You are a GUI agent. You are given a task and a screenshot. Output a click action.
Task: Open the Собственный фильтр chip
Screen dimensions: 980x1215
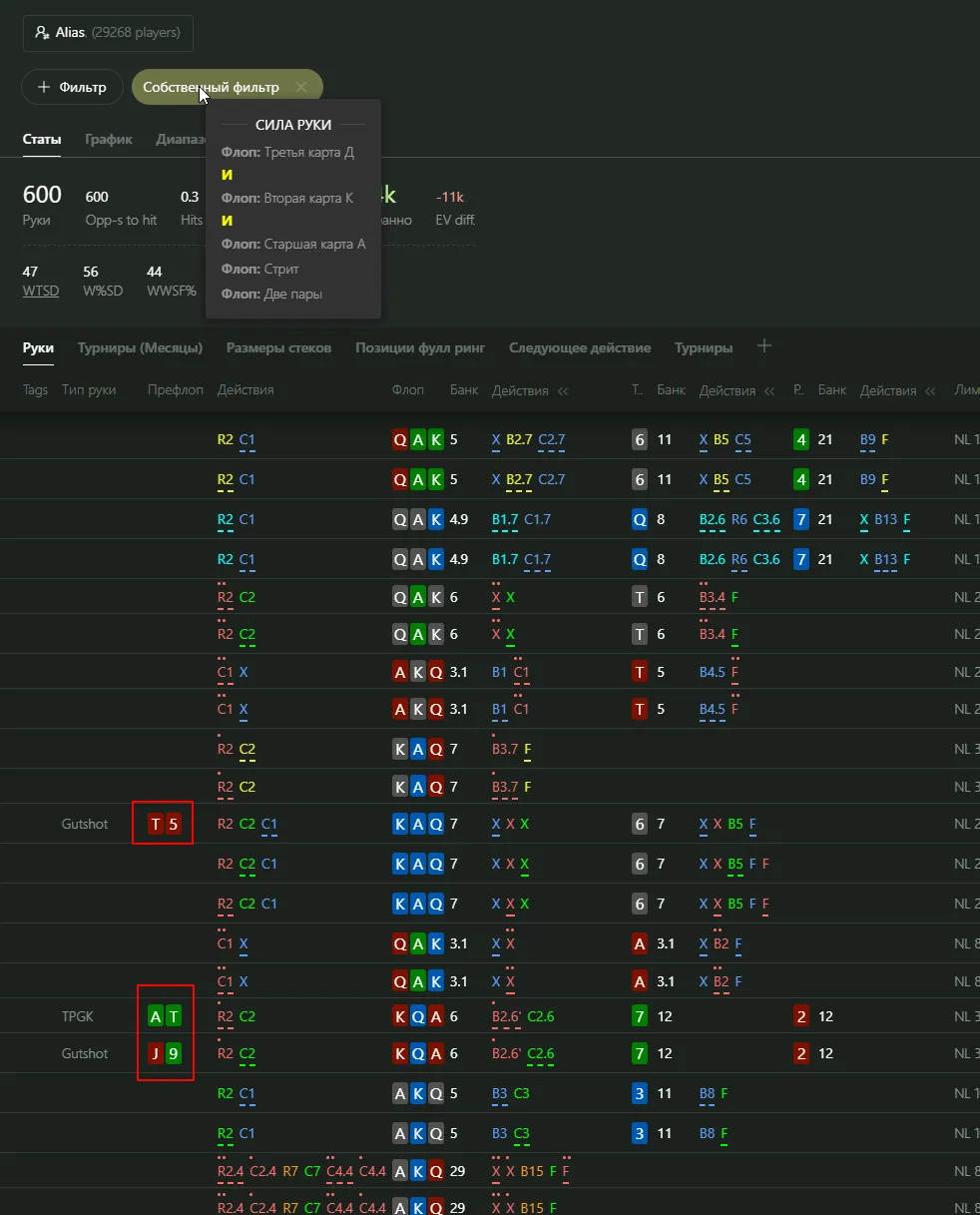point(211,88)
